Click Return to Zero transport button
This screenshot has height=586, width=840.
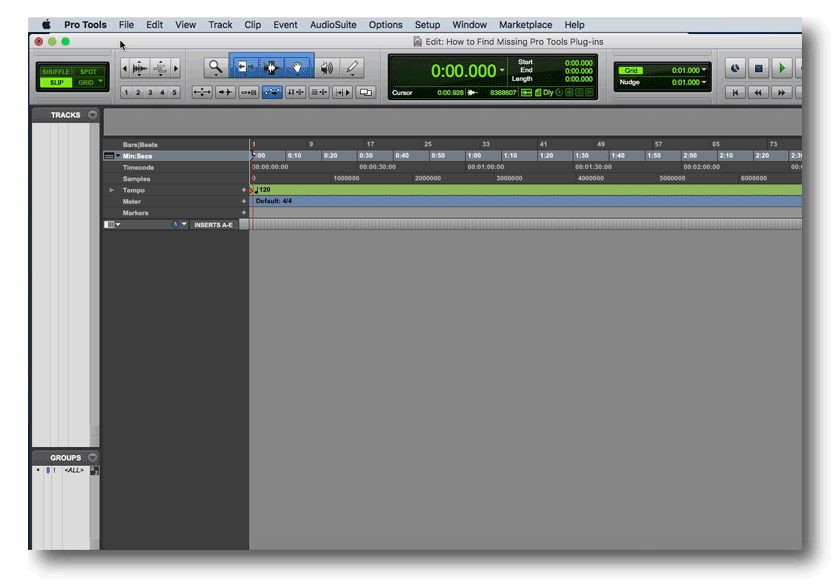click(x=735, y=92)
